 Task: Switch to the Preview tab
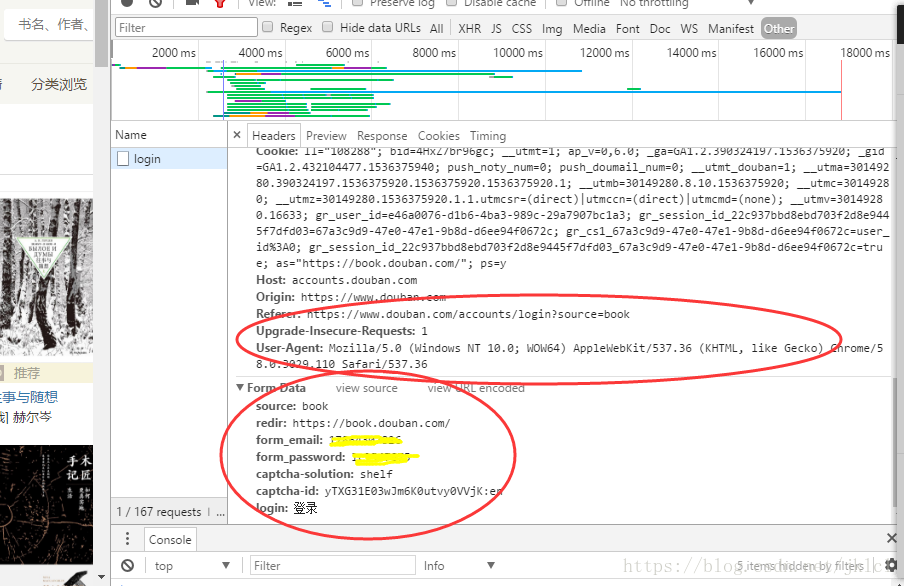pos(326,136)
